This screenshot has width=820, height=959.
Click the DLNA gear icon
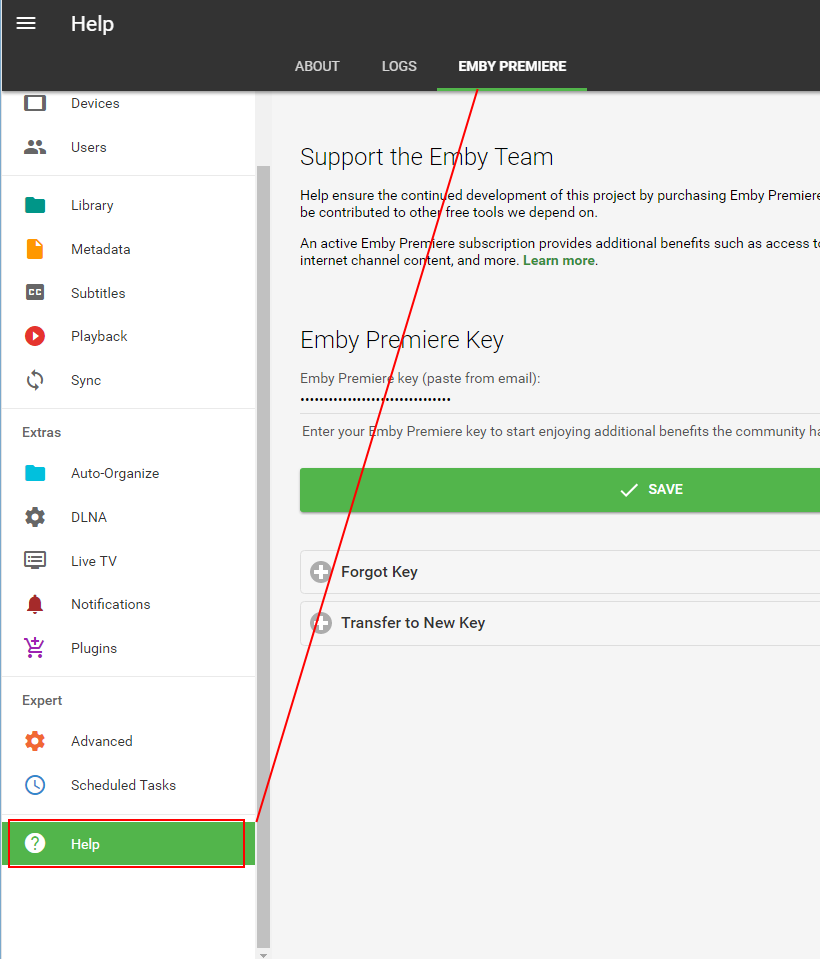[x=35, y=517]
